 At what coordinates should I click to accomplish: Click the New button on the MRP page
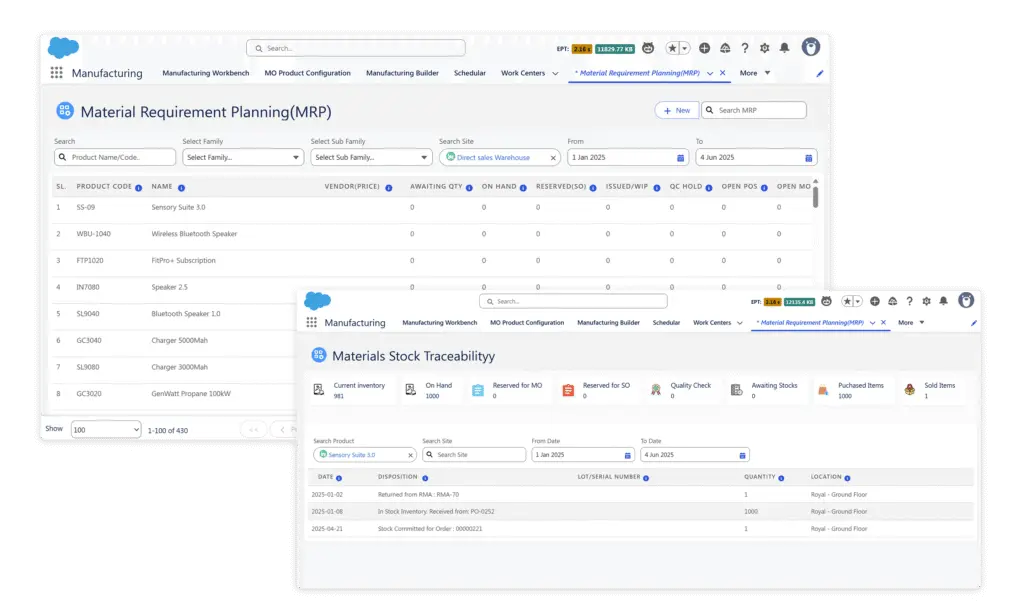[677, 110]
